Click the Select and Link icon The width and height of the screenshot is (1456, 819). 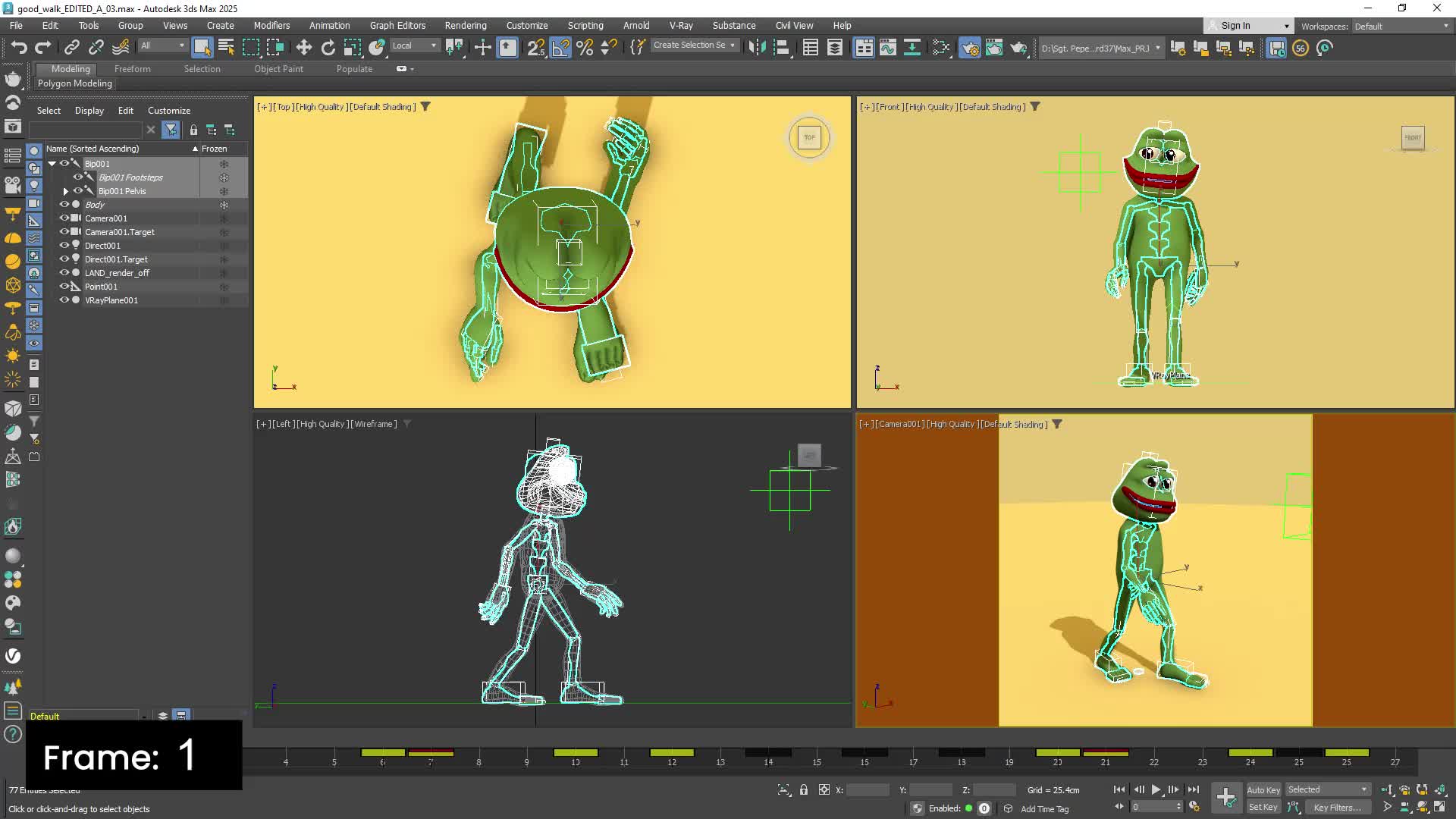point(71,48)
